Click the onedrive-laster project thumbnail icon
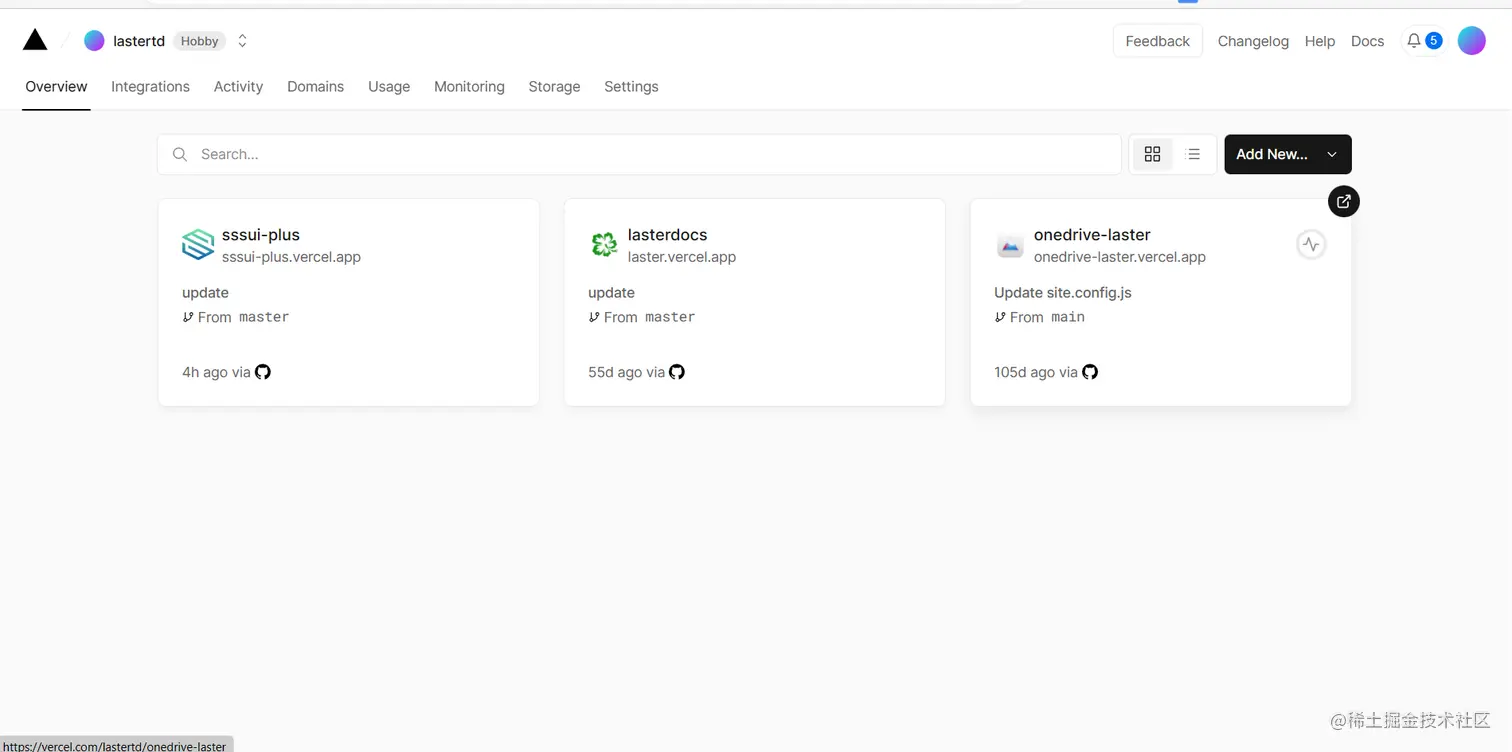This screenshot has height=752, width=1512. click(x=1010, y=245)
